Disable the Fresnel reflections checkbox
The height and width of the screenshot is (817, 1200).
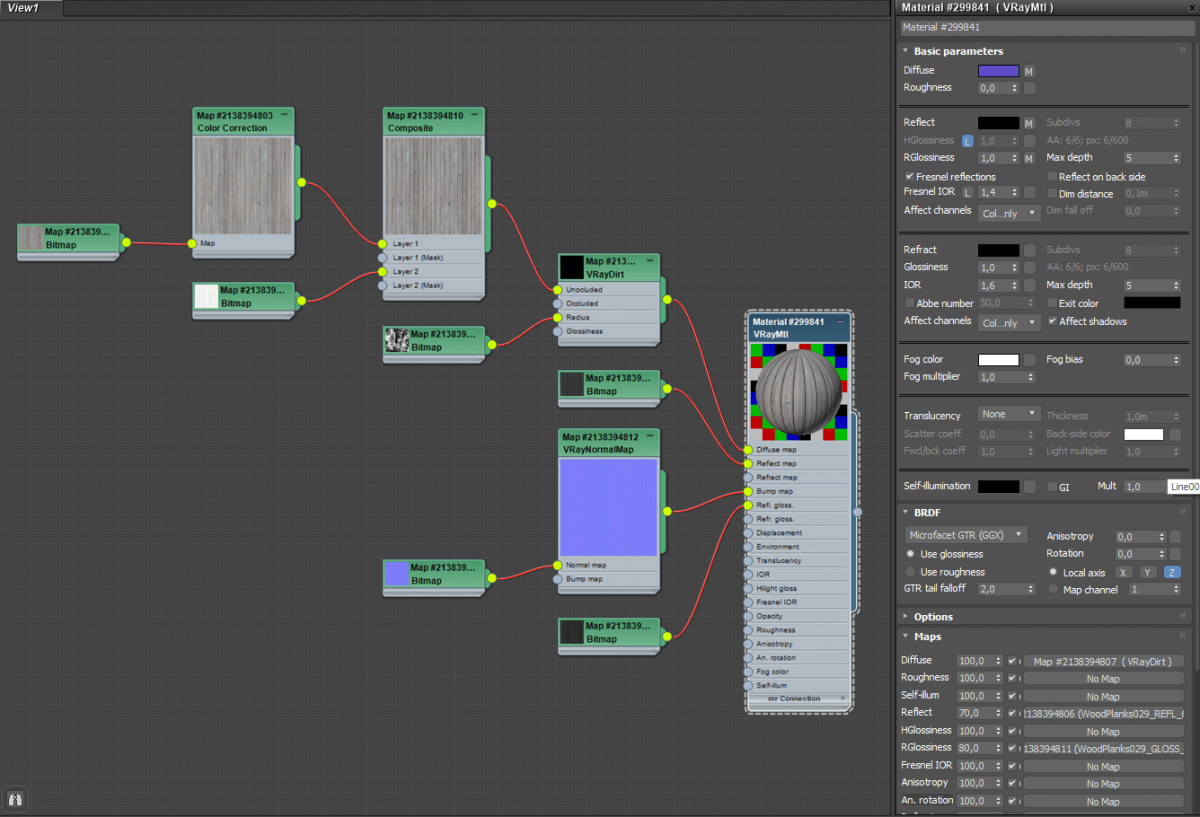(909, 176)
